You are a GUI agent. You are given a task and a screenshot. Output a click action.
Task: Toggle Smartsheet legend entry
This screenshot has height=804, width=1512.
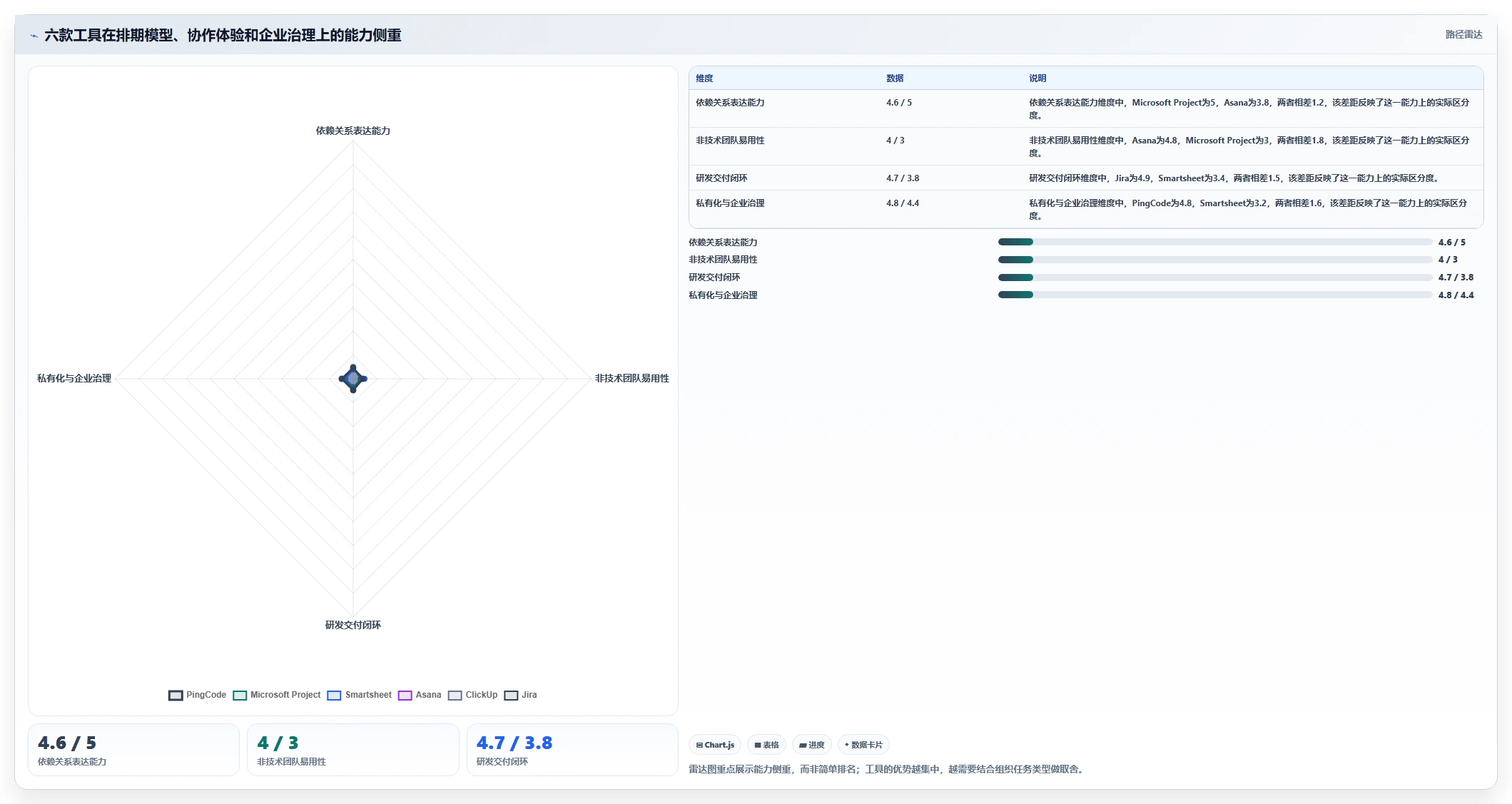pyautogui.click(x=360, y=696)
